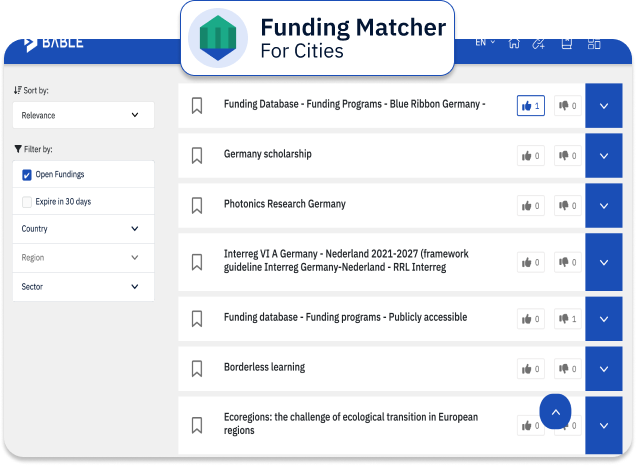Expand the Sector filter dropdown

(83, 287)
